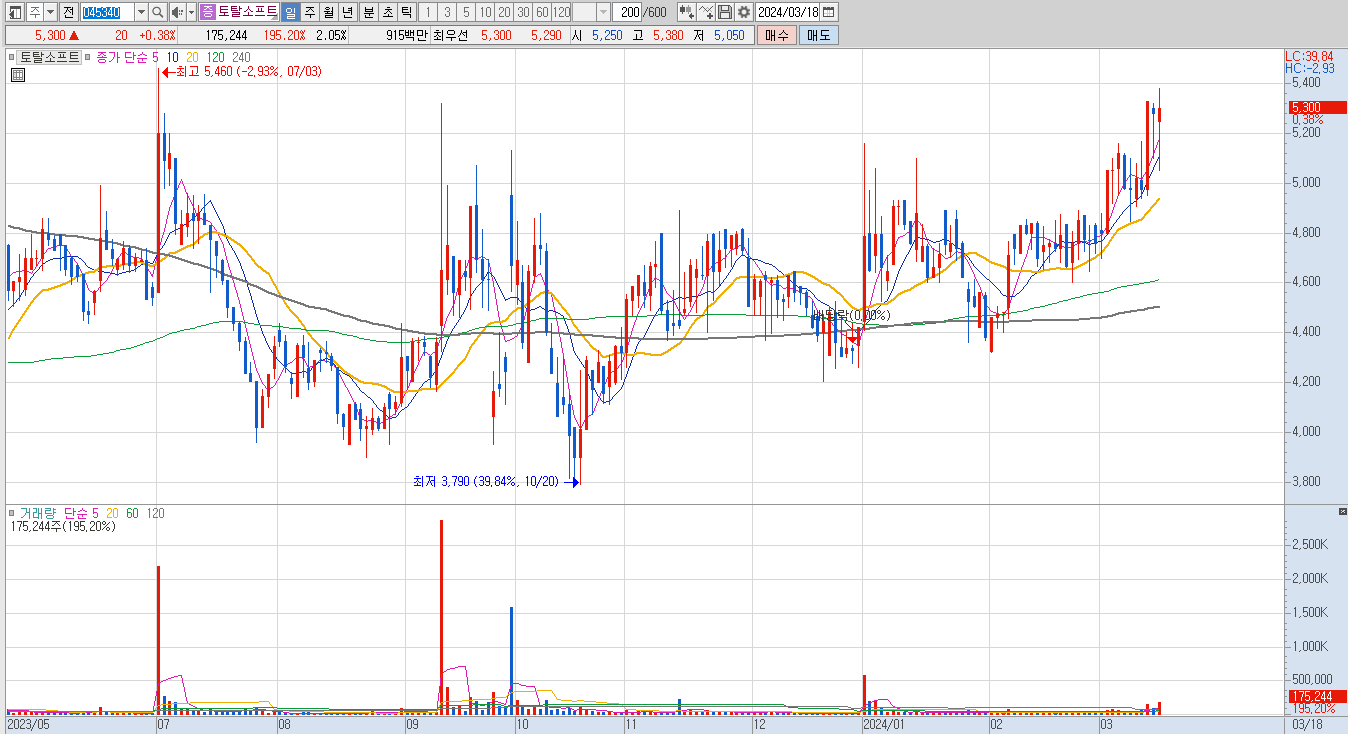Viewport: 1348px width, 734px height.
Task: Click the blue 매도 sell button
Action: pos(819,35)
